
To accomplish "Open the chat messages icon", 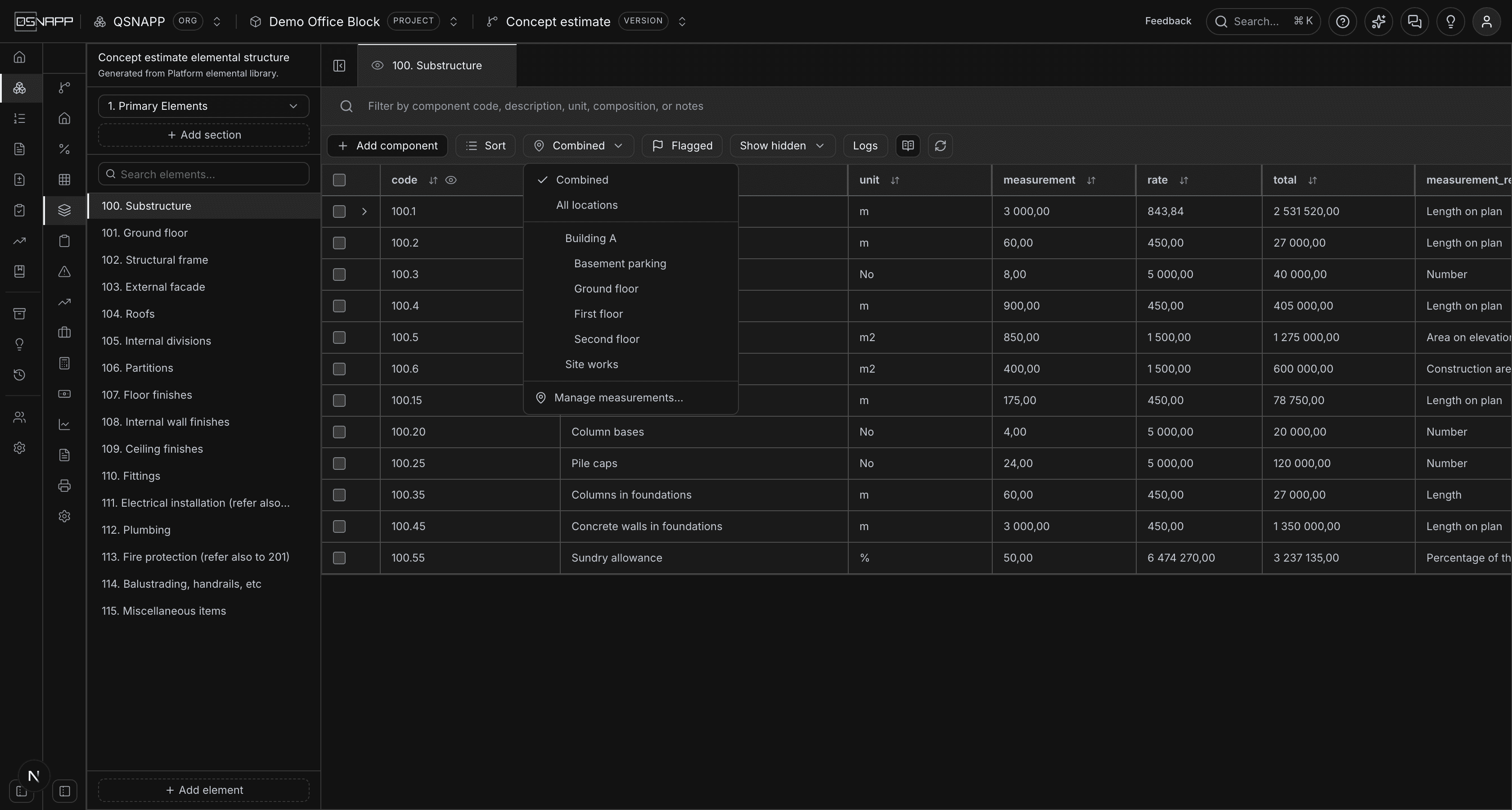I will 1414,22.
